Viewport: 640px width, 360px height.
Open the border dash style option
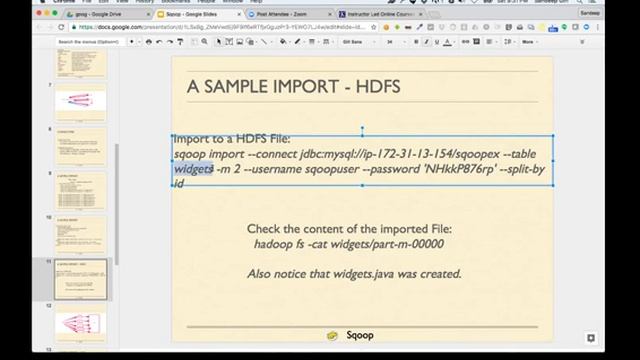click(x=326, y=42)
